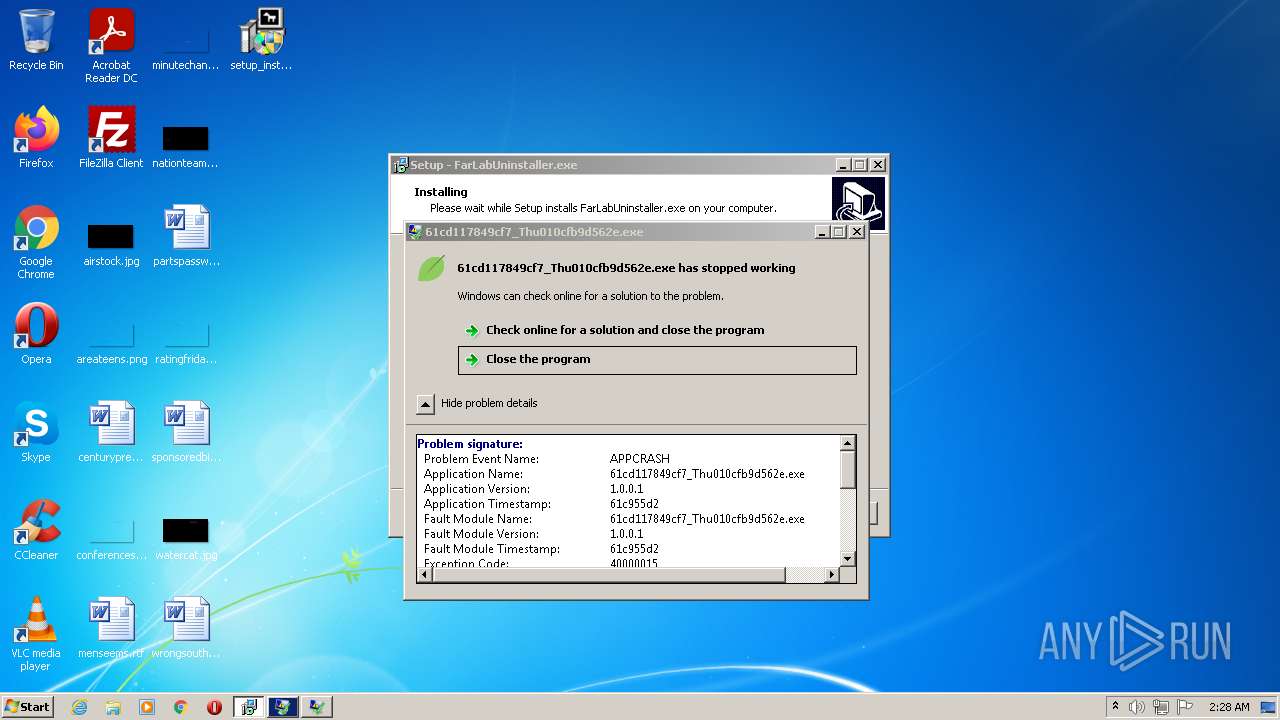Click Setup window title bar icon
The height and width of the screenshot is (720, 1280).
(x=400, y=165)
